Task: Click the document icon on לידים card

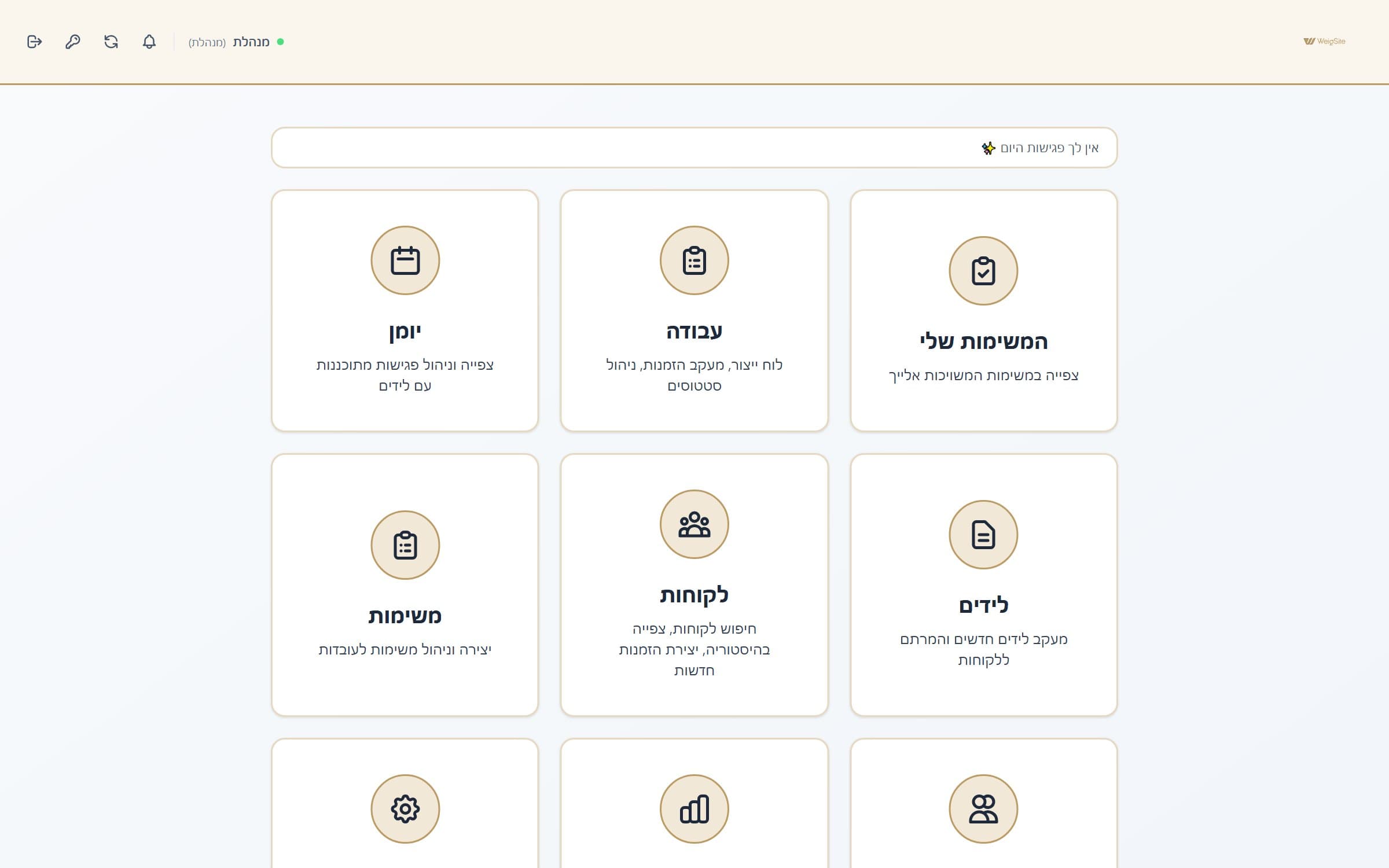Action: click(x=983, y=535)
